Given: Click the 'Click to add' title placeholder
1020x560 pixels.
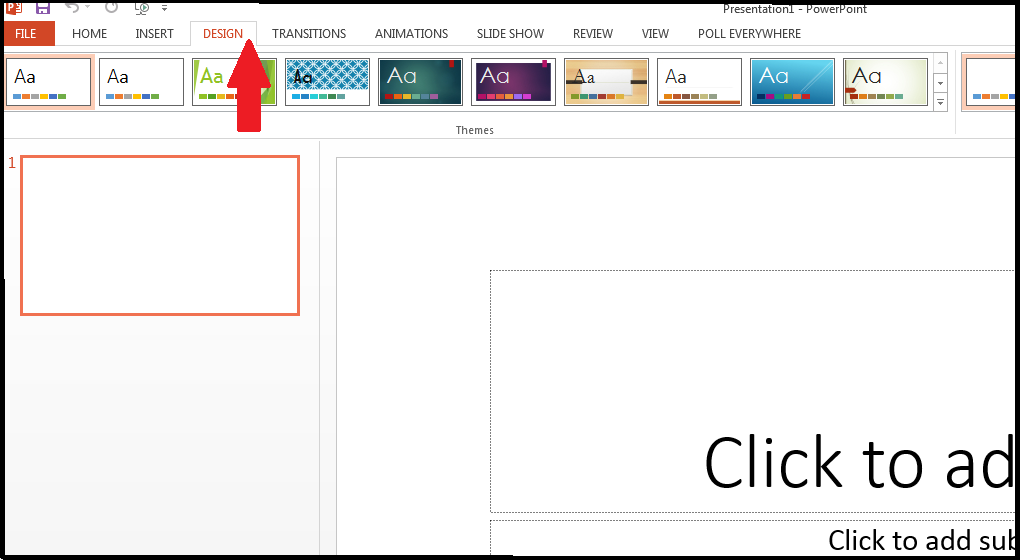Looking at the screenshot, I should pos(753,392).
